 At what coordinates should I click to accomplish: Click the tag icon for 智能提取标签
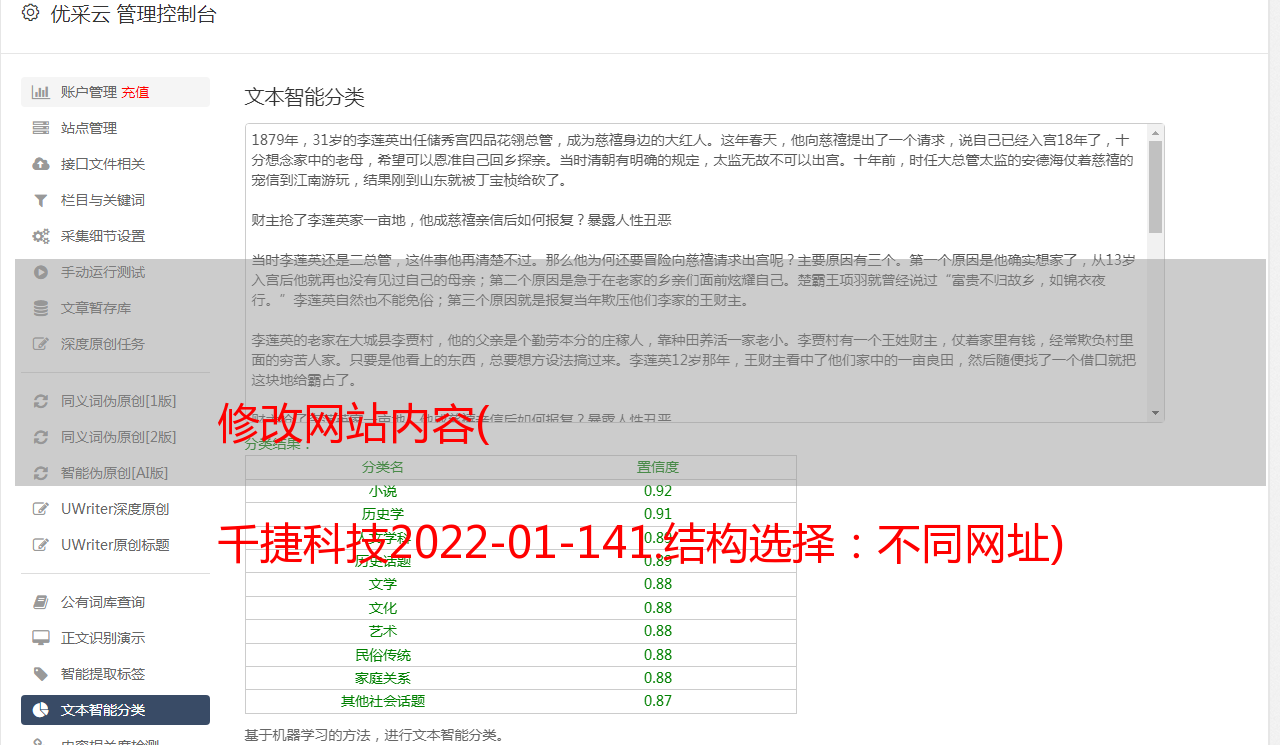click(41, 674)
